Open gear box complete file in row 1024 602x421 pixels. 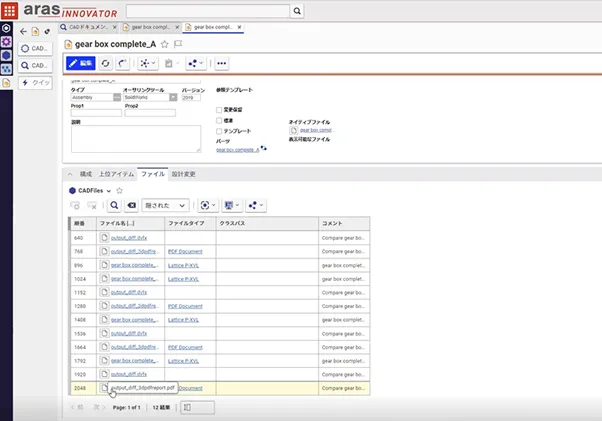pyautogui.click(x=133, y=279)
